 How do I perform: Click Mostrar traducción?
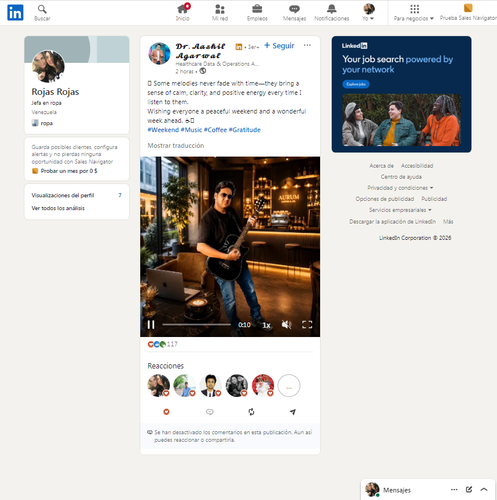click(176, 146)
